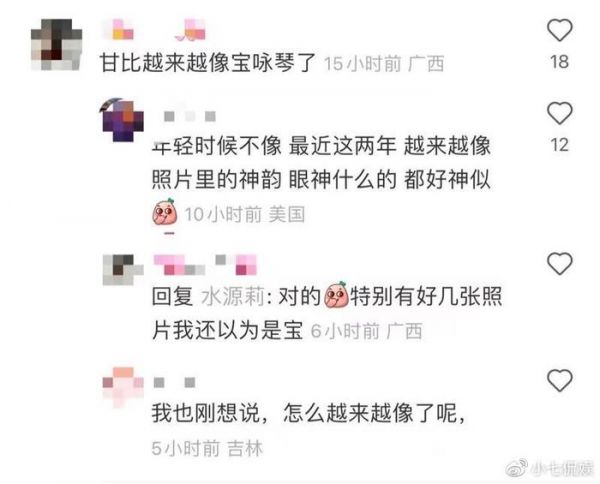The image size is (600, 484).
Task: Open the pink avatar of the 吉林 commenter
Action: tap(123, 386)
